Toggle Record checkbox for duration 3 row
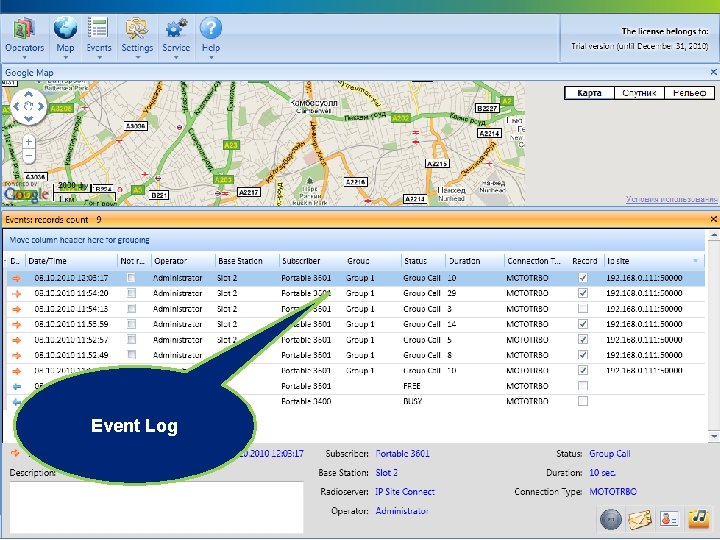 tap(583, 309)
